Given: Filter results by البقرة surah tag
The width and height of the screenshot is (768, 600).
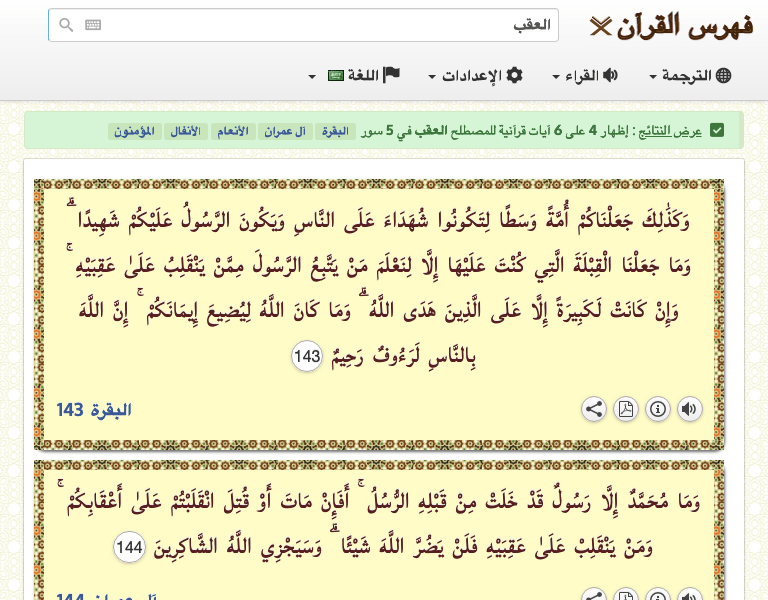Looking at the screenshot, I should (x=335, y=131).
